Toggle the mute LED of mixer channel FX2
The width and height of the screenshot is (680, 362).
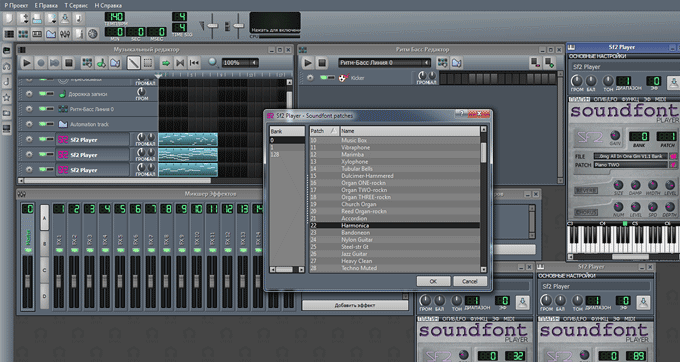(x=74, y=250)
